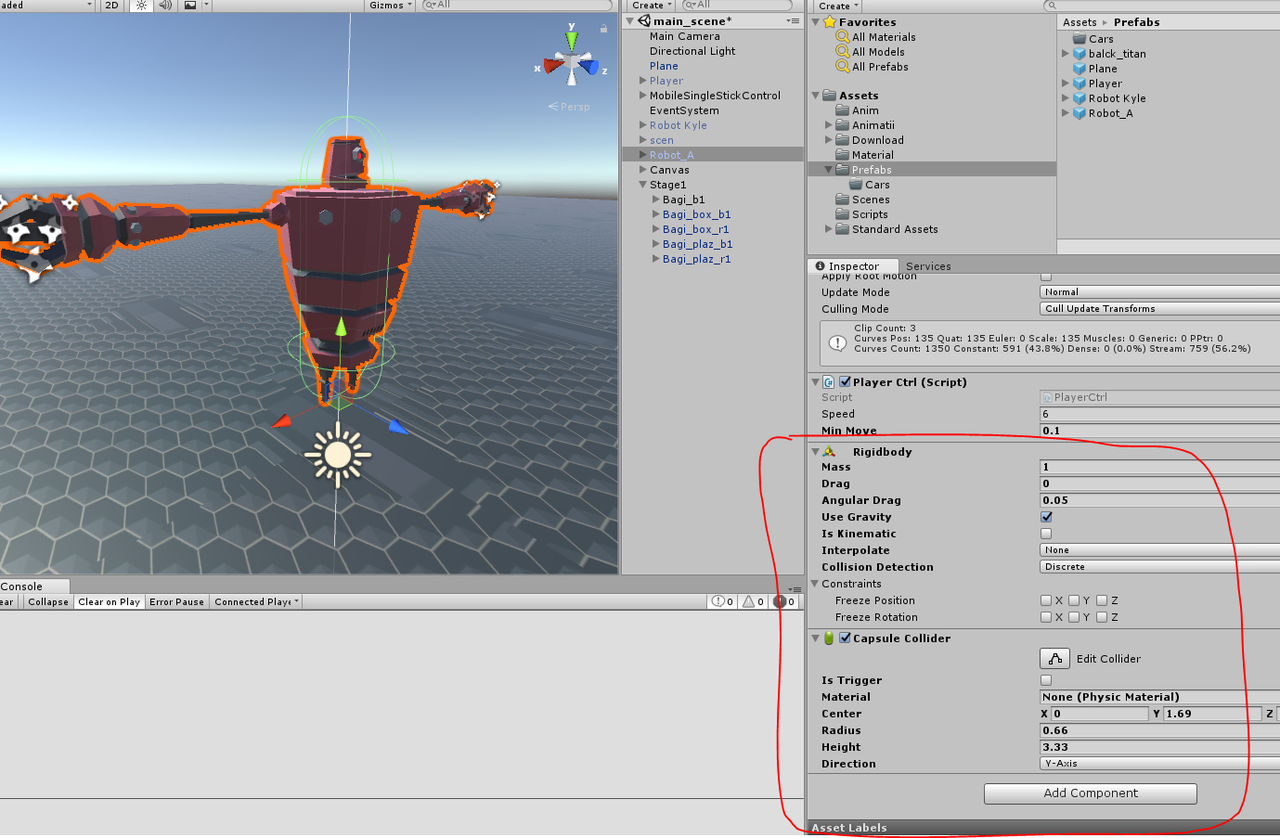Open Project panel Create dropdown
Viewport: 1280px width, 838px height.
point(838,5)
